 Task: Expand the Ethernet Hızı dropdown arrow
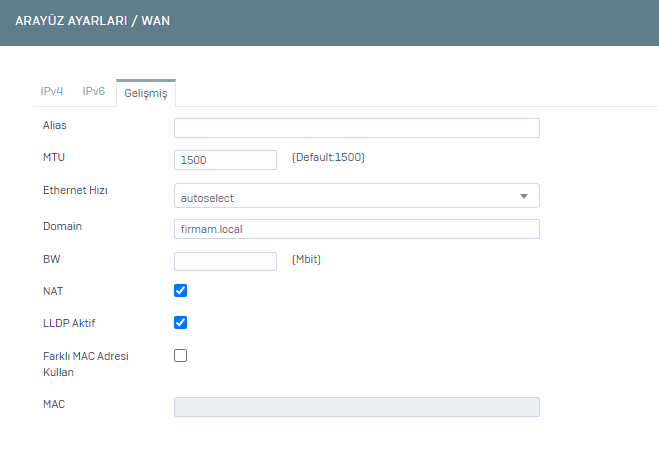pos(524,196)
